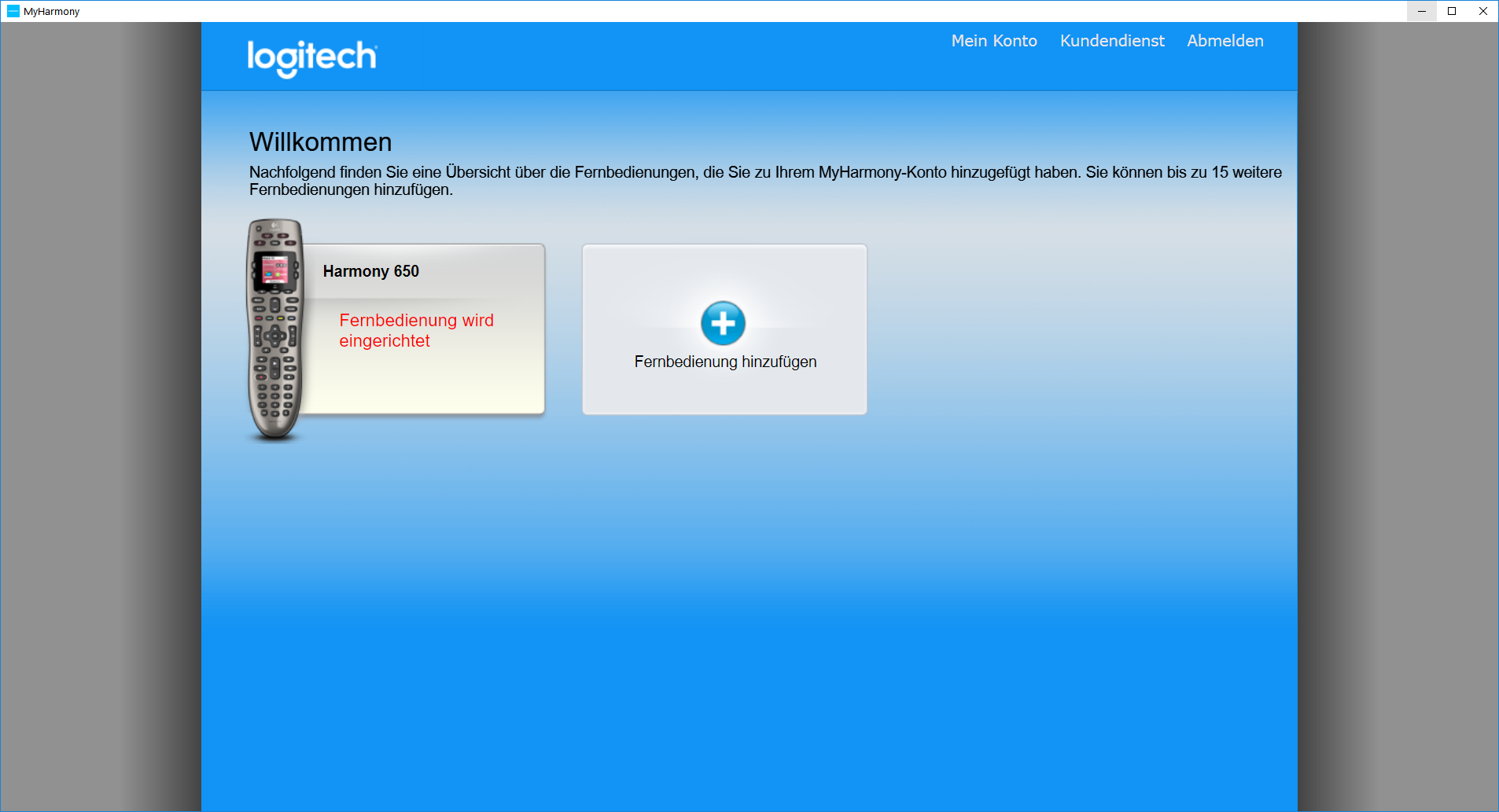The width and height of the screenshot is (1499, 812).
Task: Click the small color screen on the remote
Action: (x=274, y=271)
